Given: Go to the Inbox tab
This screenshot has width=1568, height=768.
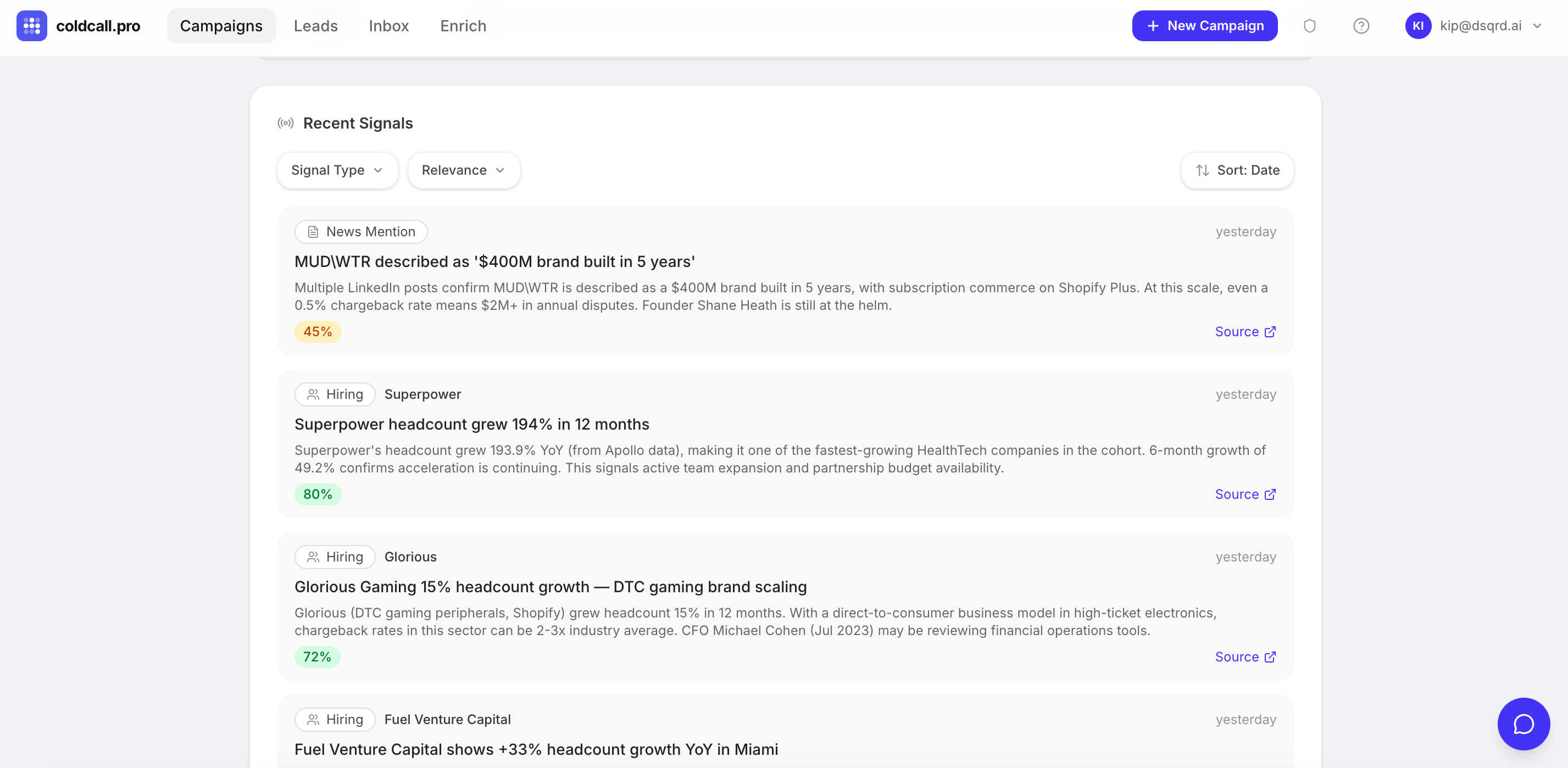Looking at the screenshot, I should [388, 26].
